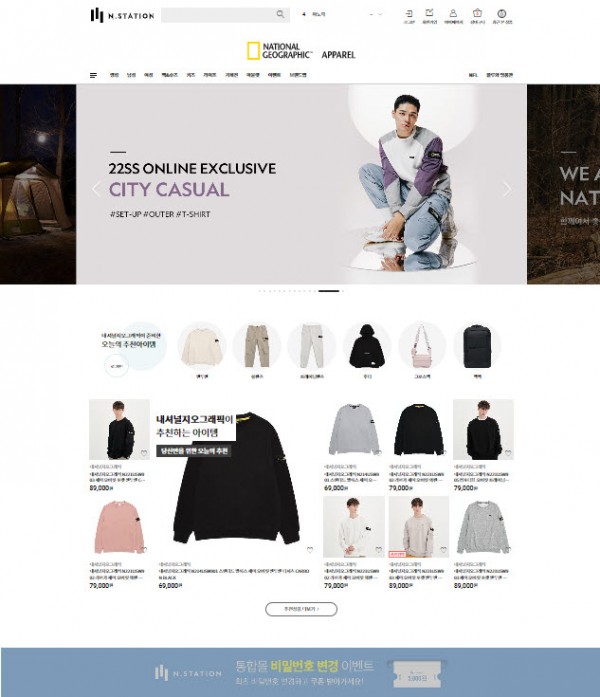Show next banner with right arrow
This screenshot has width=600, height=697.
click(x=506, y=189)
